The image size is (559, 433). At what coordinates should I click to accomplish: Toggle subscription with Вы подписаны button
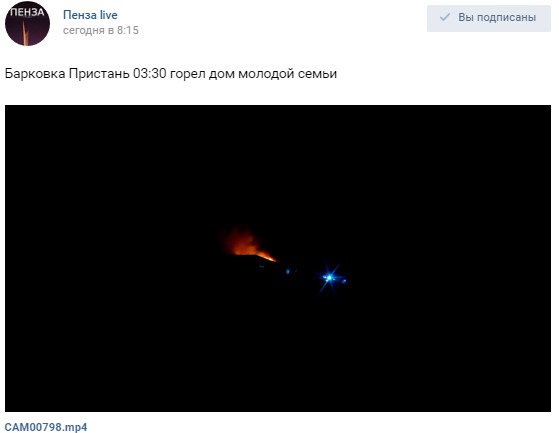pyautogui.click(x=489, y=19)
